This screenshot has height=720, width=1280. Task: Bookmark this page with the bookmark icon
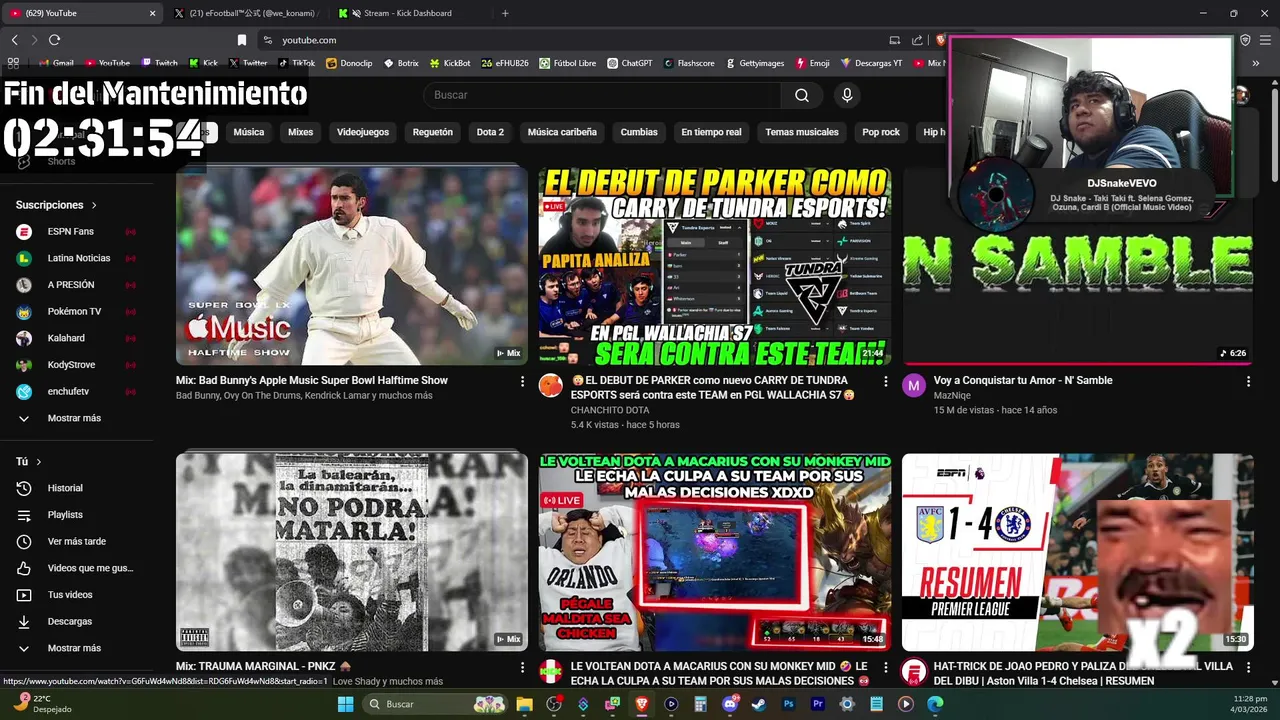pyautogui.click(x=241, y=40)
